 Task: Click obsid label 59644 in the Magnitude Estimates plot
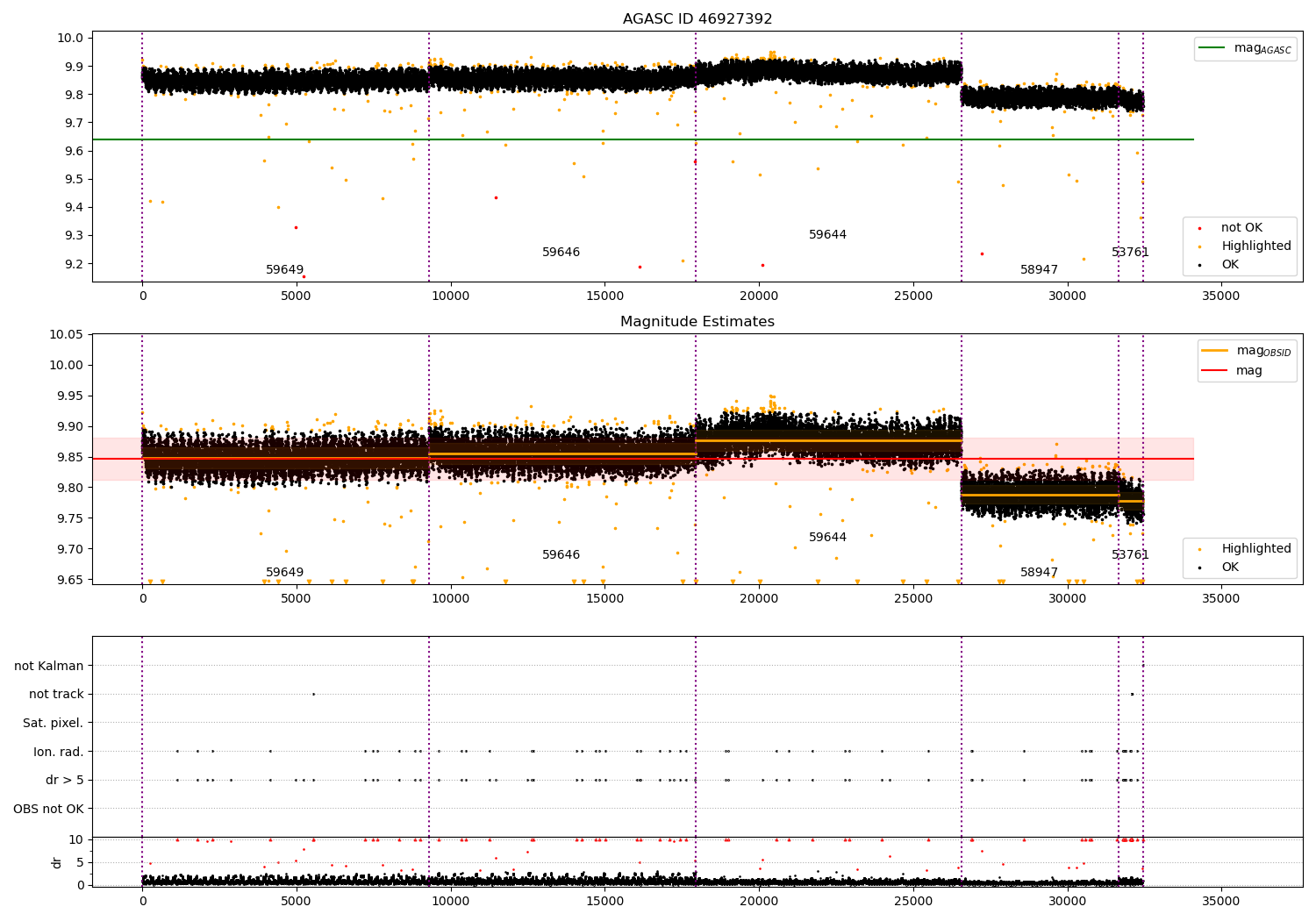pyautogui.click(x=827, y=538)
